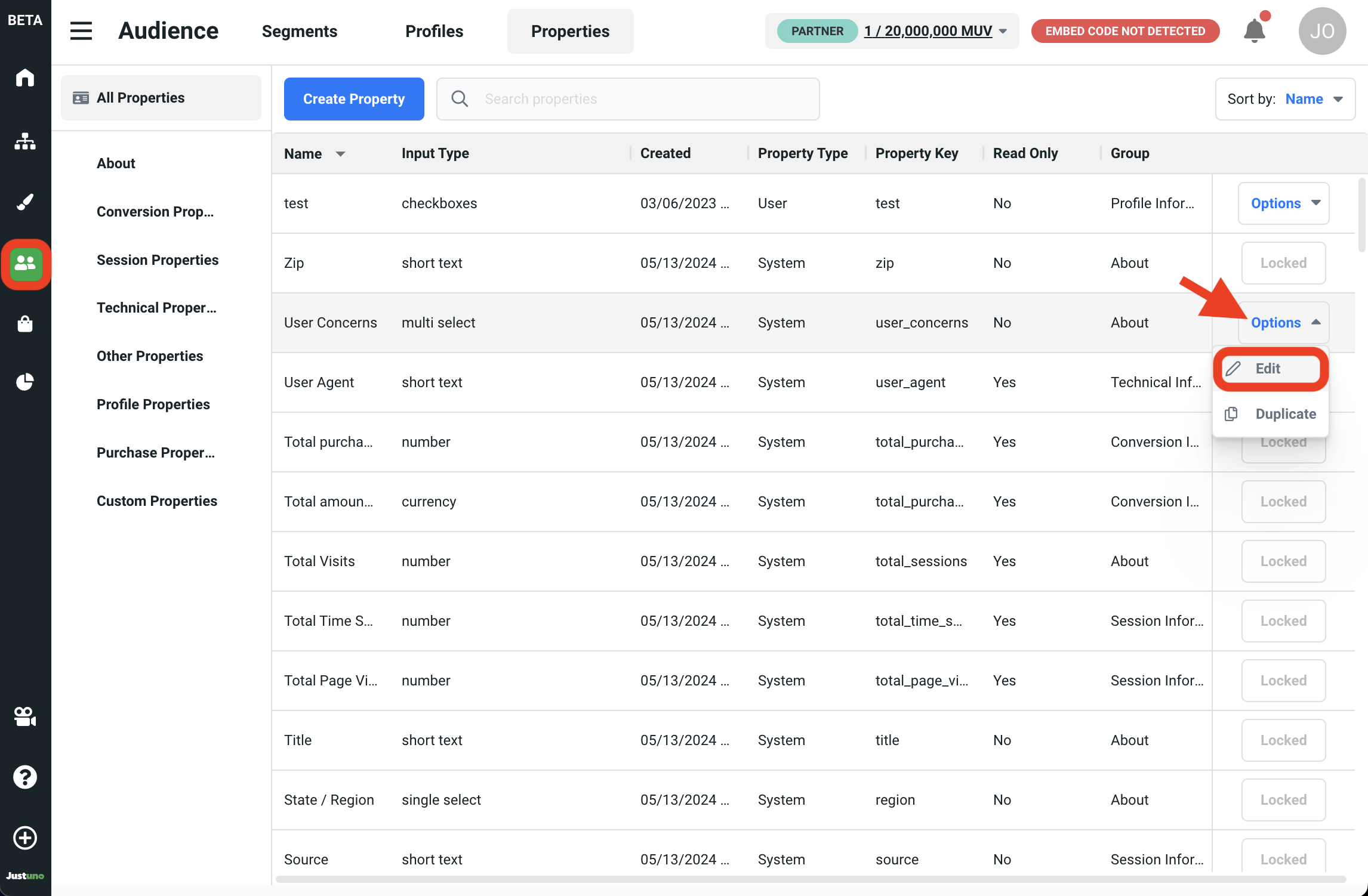Image resolution: width=1368 pixels, height=896 pixels.
Task: Click the Search properties input field
Action: (628, 99)
